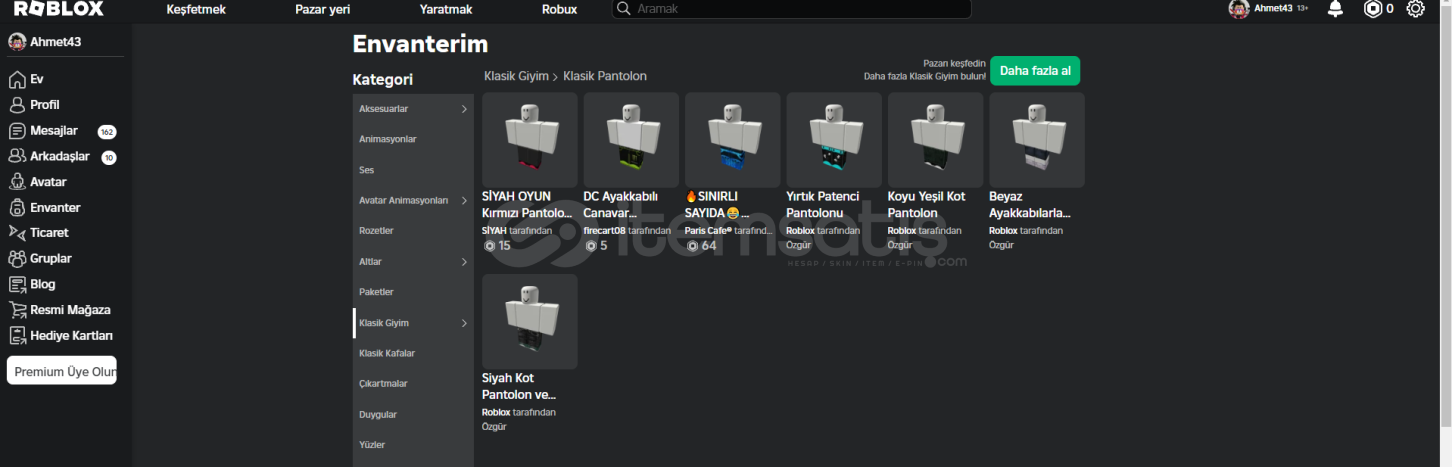Open the Robux balance icon
This screenshot has height=467, width=1452.
tap(1373, 9)
